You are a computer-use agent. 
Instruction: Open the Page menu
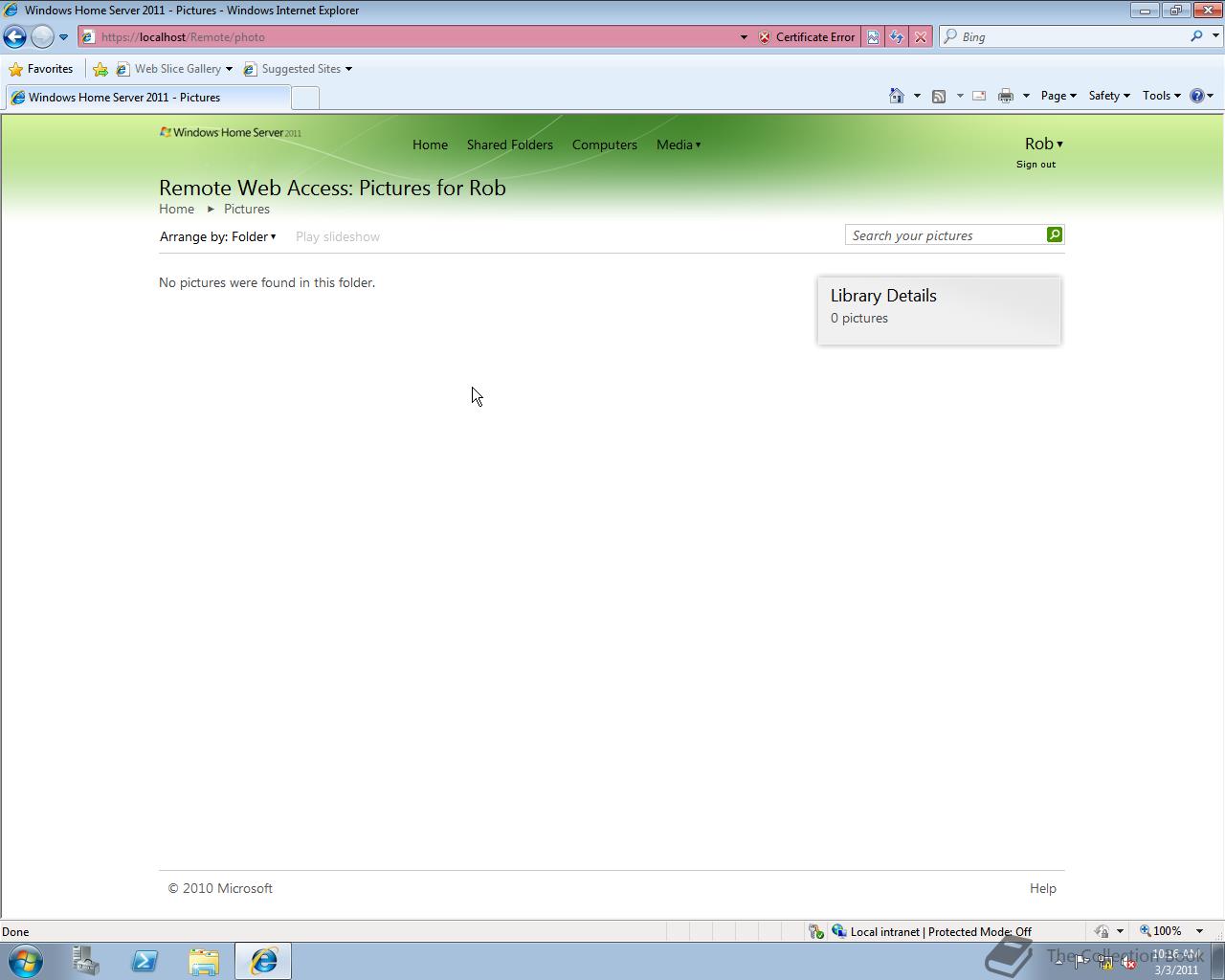[1058, 96]
